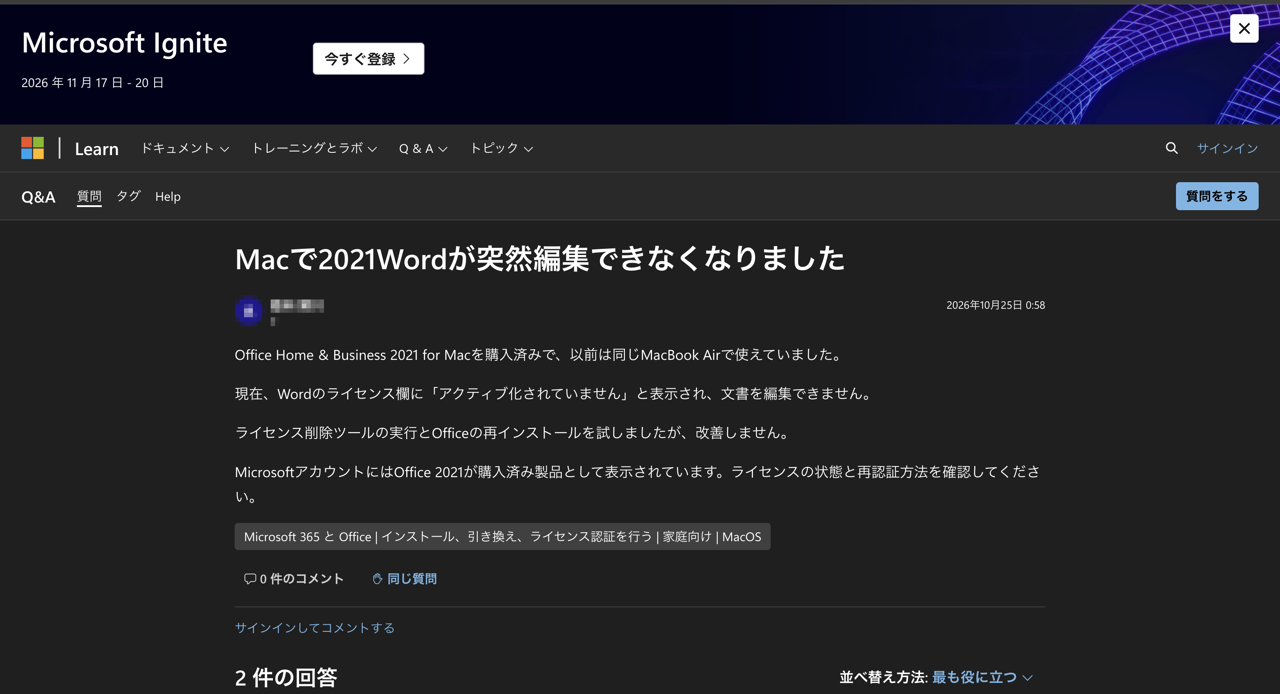Open the 最も役に立つ sort dropdown

point(983,678)
